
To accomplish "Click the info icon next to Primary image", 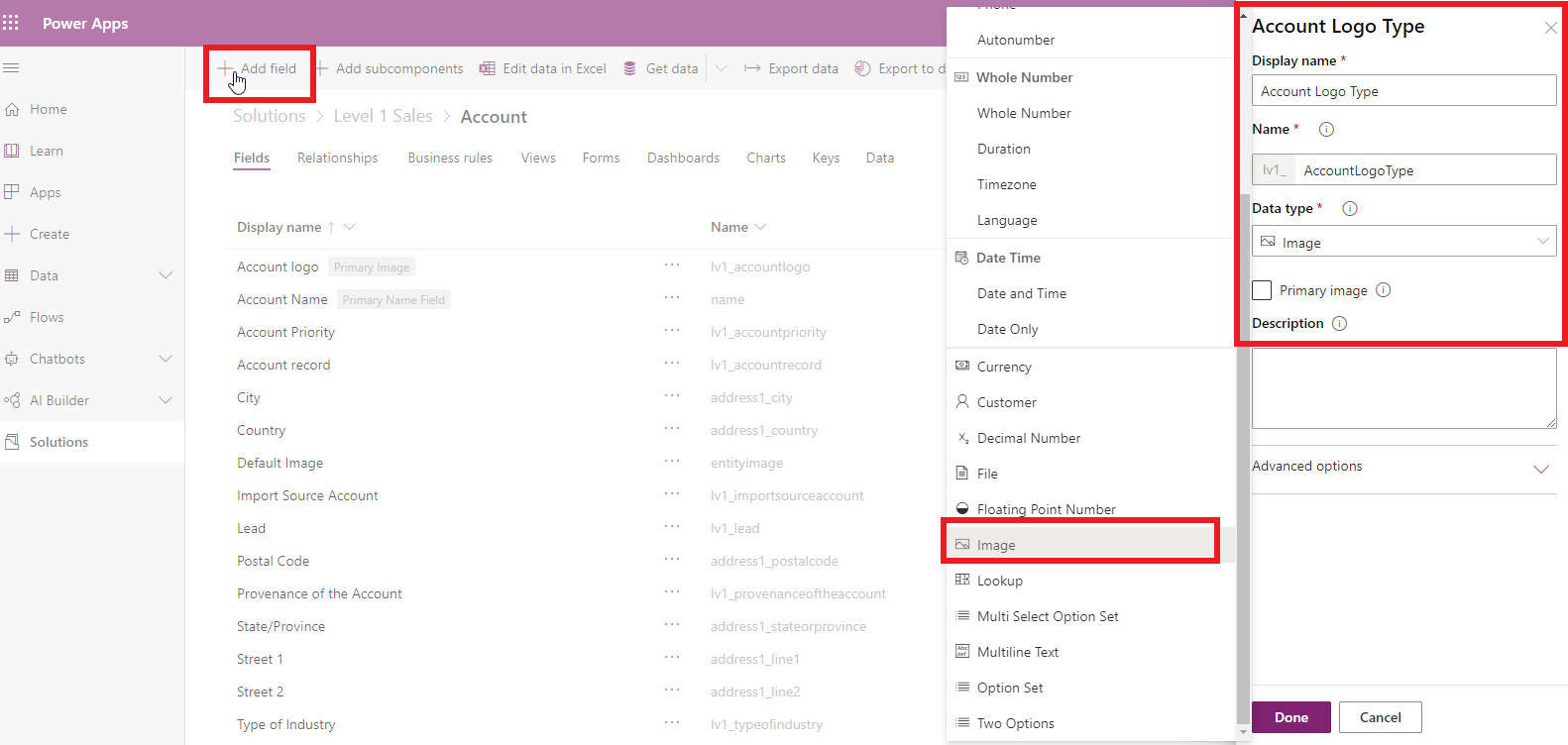I will [x=1384, y=290].
